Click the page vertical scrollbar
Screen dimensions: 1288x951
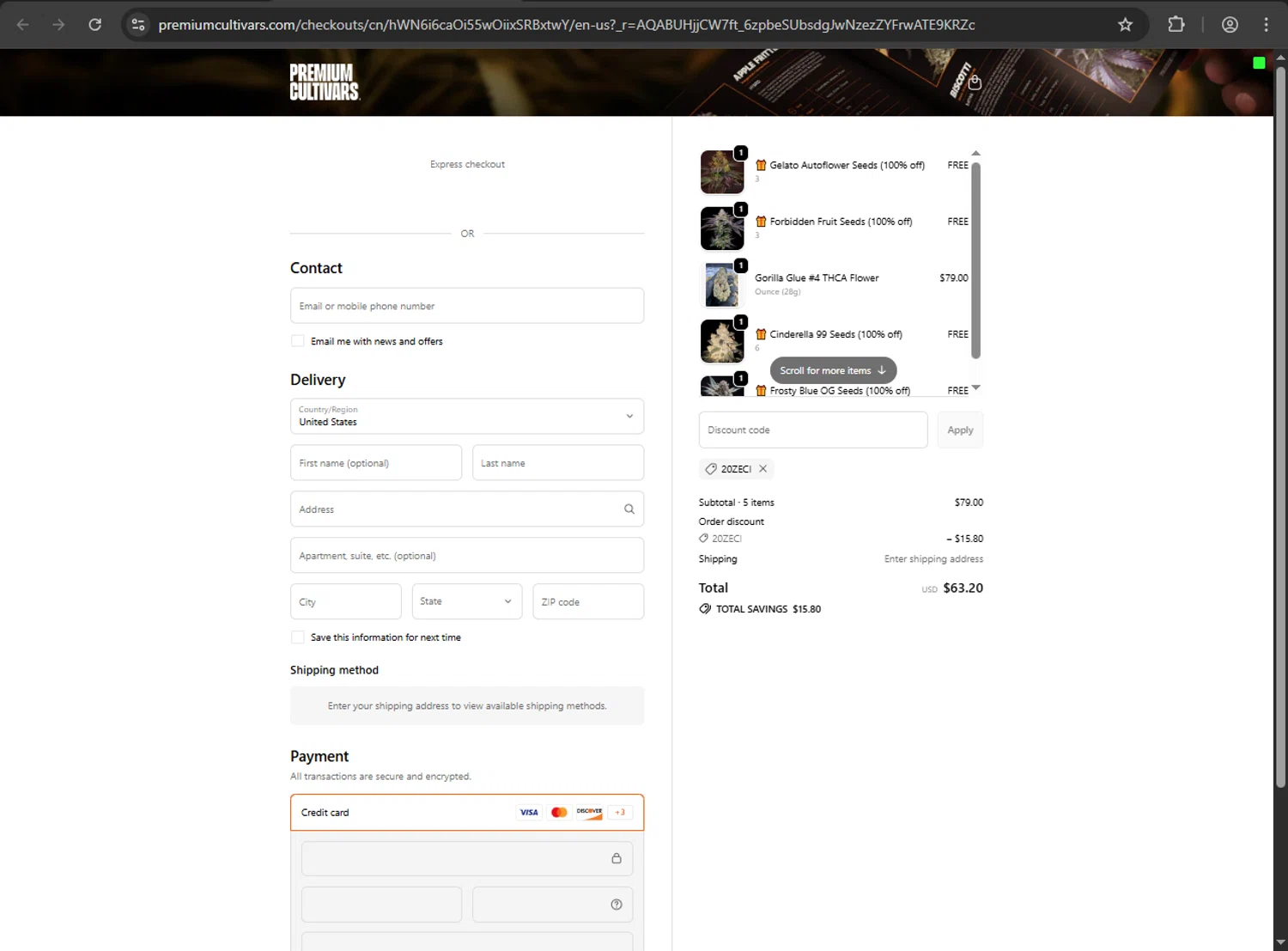(1280, 427)
